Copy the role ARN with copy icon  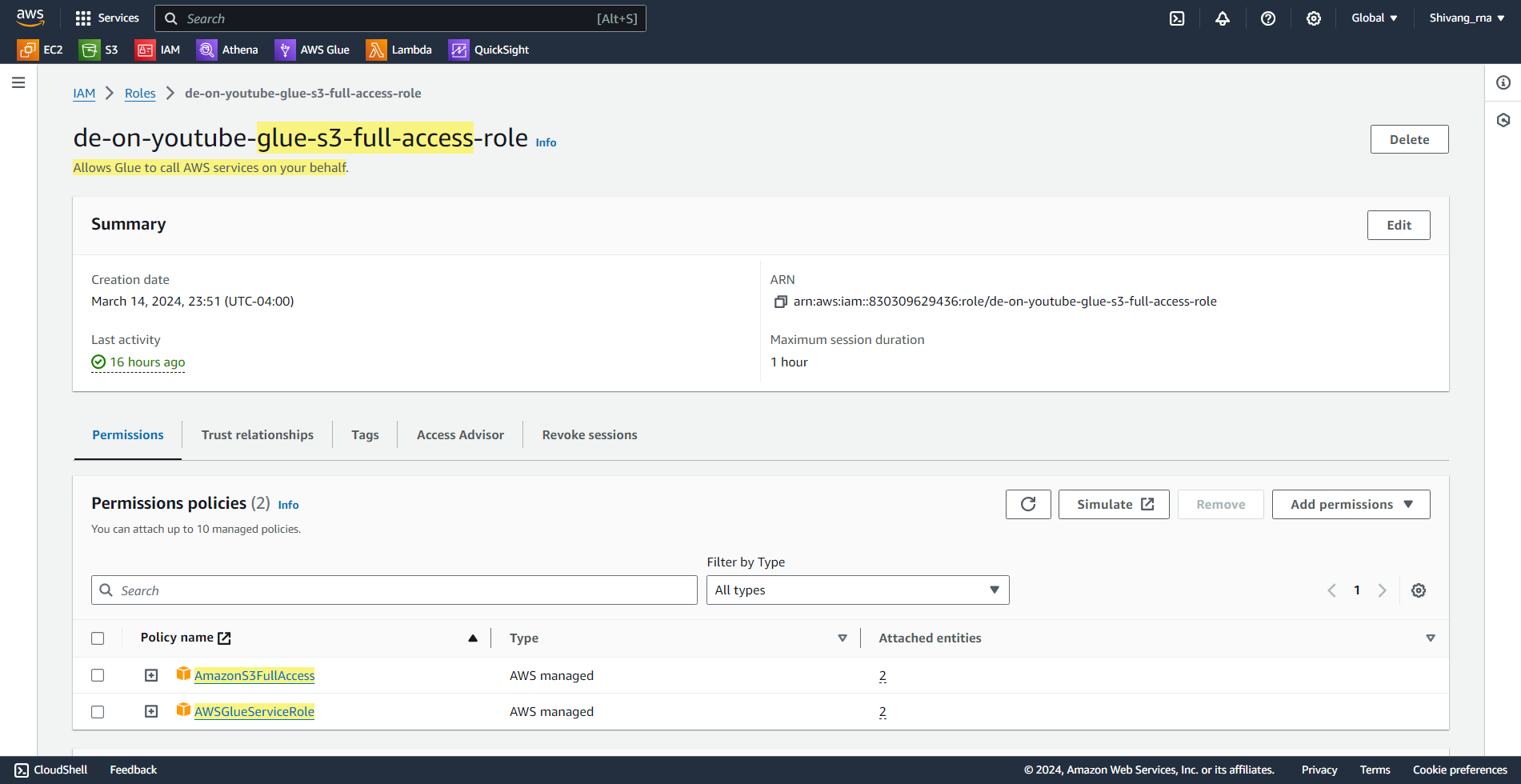[780, 302]
